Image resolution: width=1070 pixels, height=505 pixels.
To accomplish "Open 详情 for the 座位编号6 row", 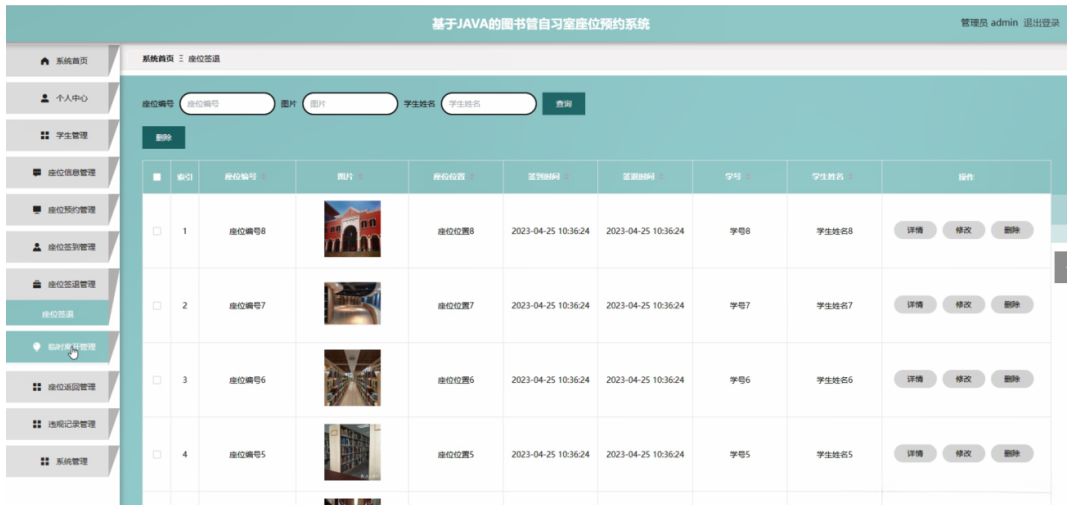I will 915,379.
